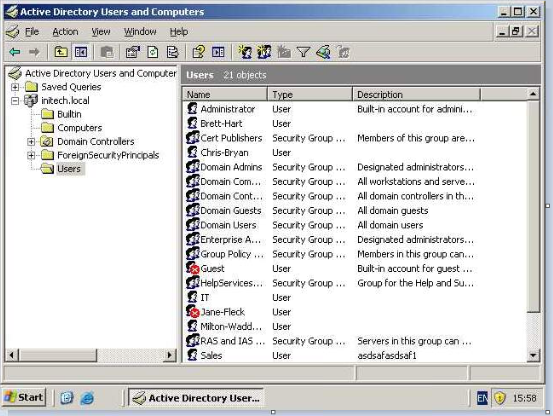Expand the Saved Queries node
Image resolution: width=553 pixels, height=416 pixels.
(15, 87)
